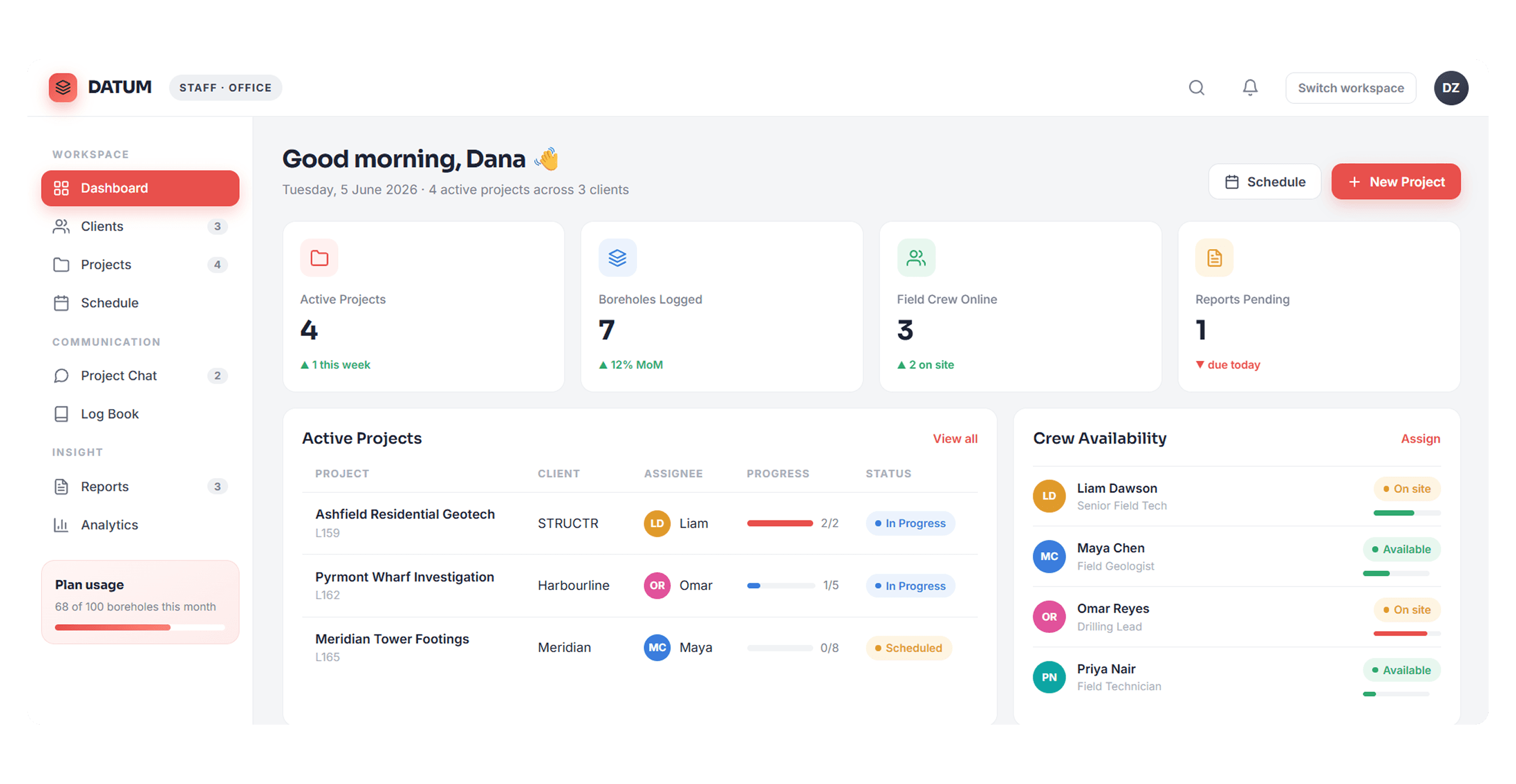Screen dimensions: 1516x784
Task: Click the STAFF · OFFICE badge
Action: pyautogui.click(x=225, y=88)
